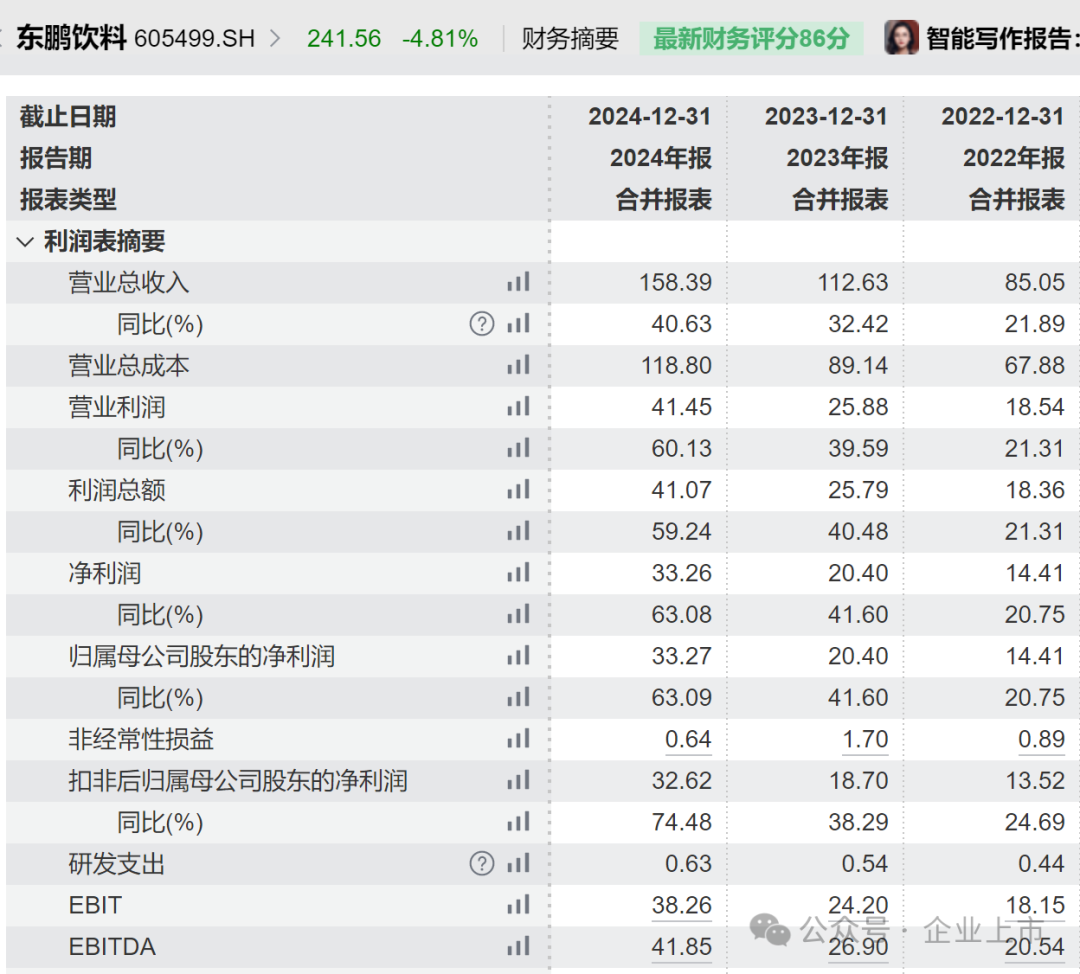Viewport: 1080px width, 974px height.
Task: Select 2023 营业总收入 value 112.63
Action: pyautogui.click(x=853, y=282)
